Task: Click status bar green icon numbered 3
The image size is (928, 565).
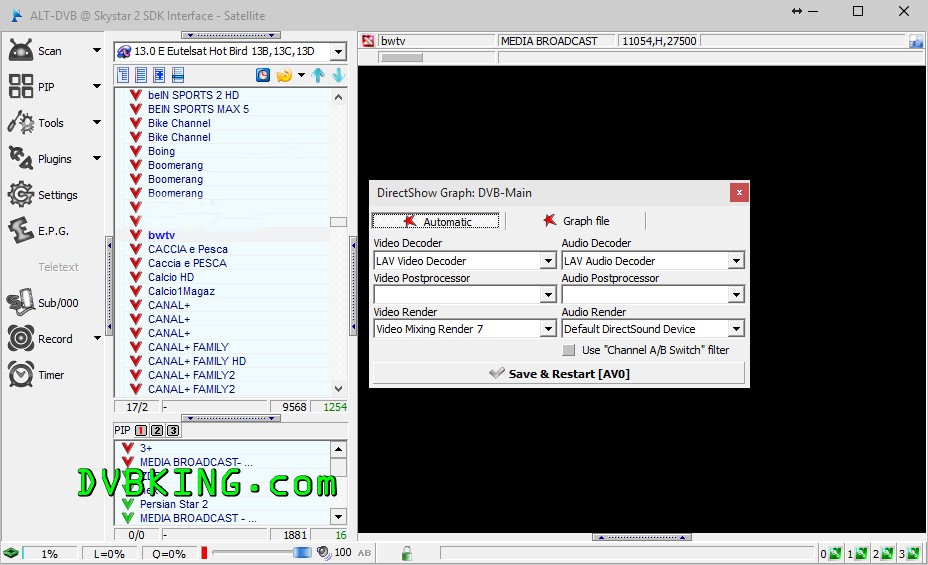Action: click(914, 554)
